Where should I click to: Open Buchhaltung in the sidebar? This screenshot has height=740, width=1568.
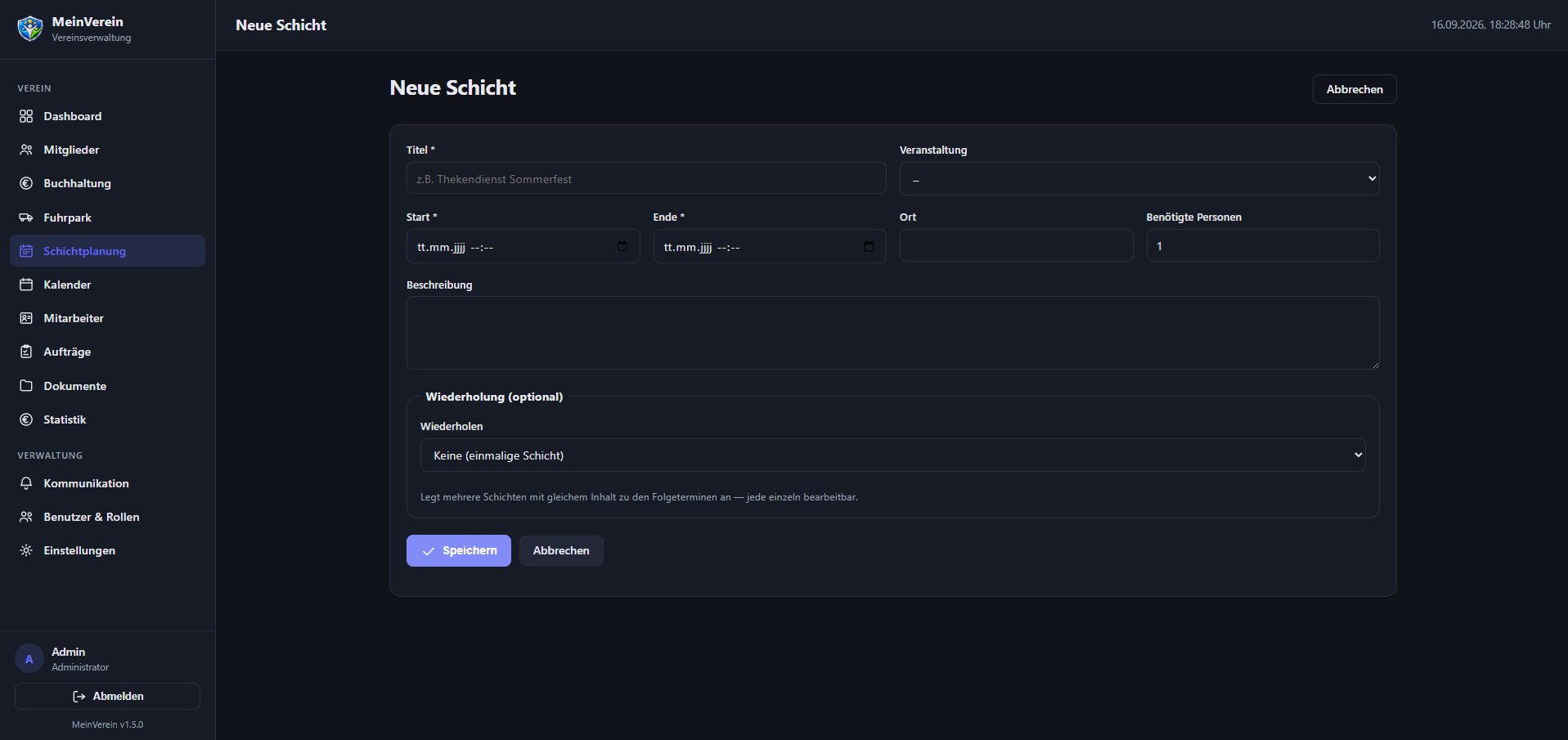click(107, 183)
